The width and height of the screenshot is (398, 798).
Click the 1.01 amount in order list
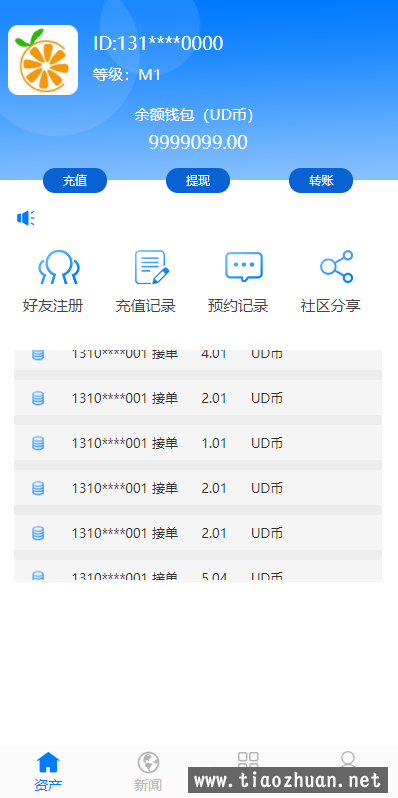[x=214, y=443]
